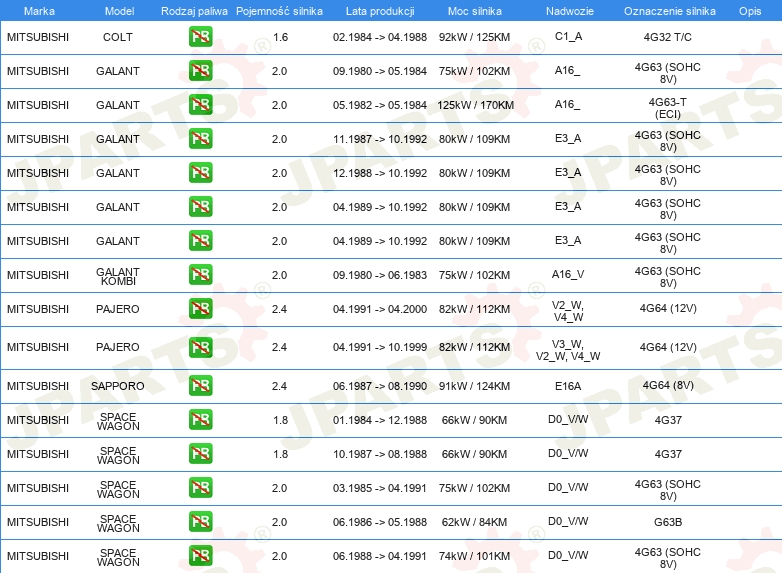
Task: Click fuel icon for GALANT 12.1988 -> 10.1992
Action: coord(200,173)
